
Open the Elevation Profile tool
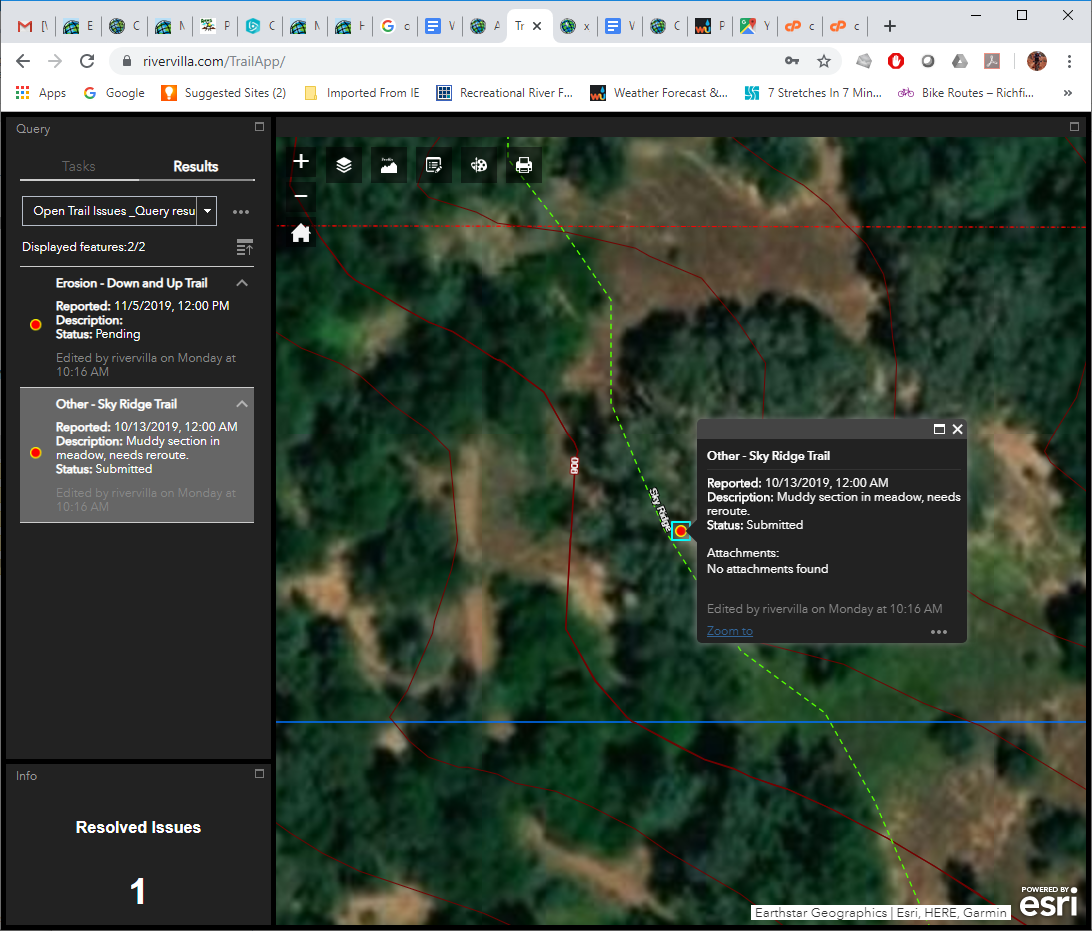pyautogui.click(x=389, y=166)
